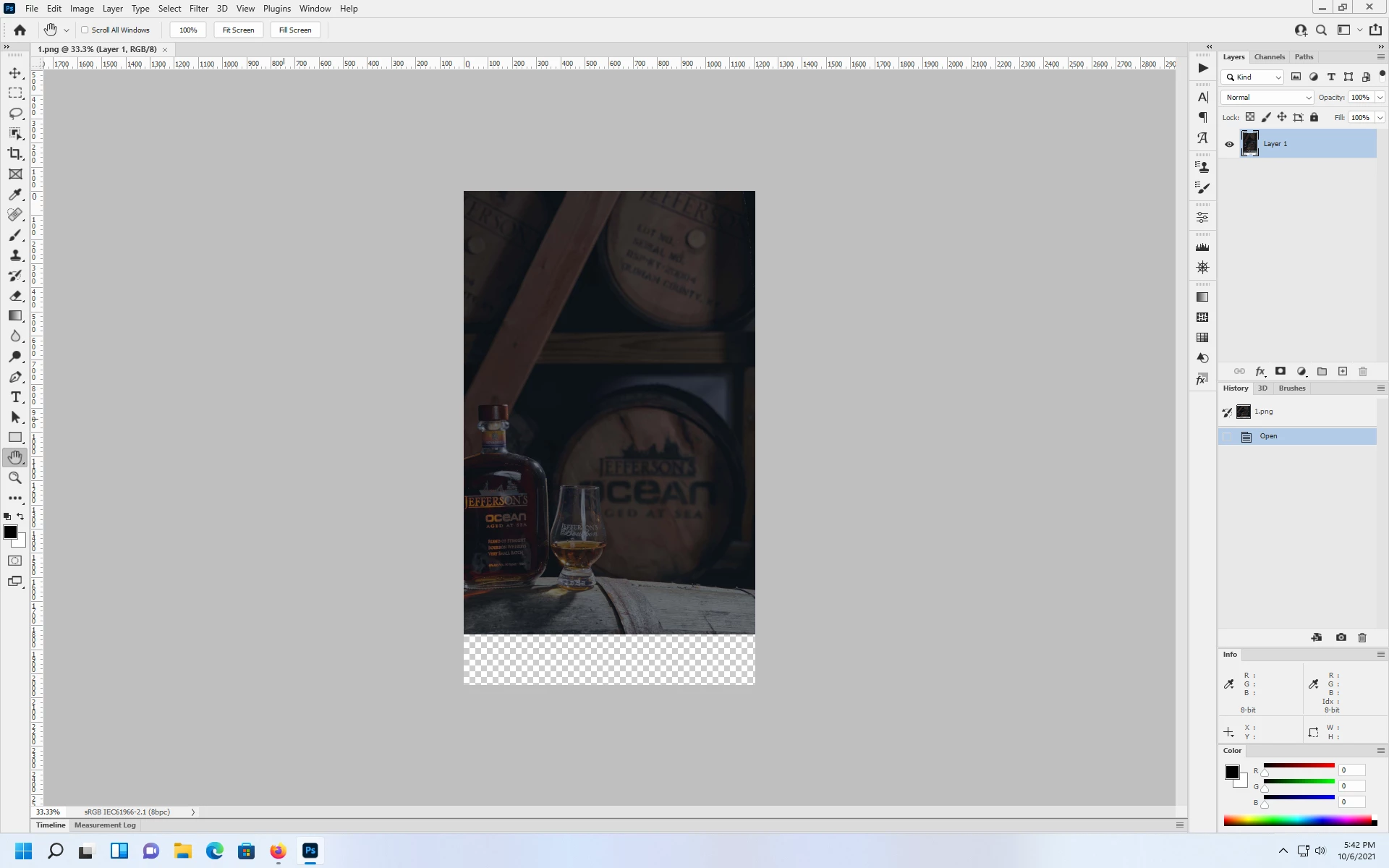Open the blend mode Normal dropdown
Image resolution: width=1389 pixels, height=868 pixels.
click(x=1267, y=97)
